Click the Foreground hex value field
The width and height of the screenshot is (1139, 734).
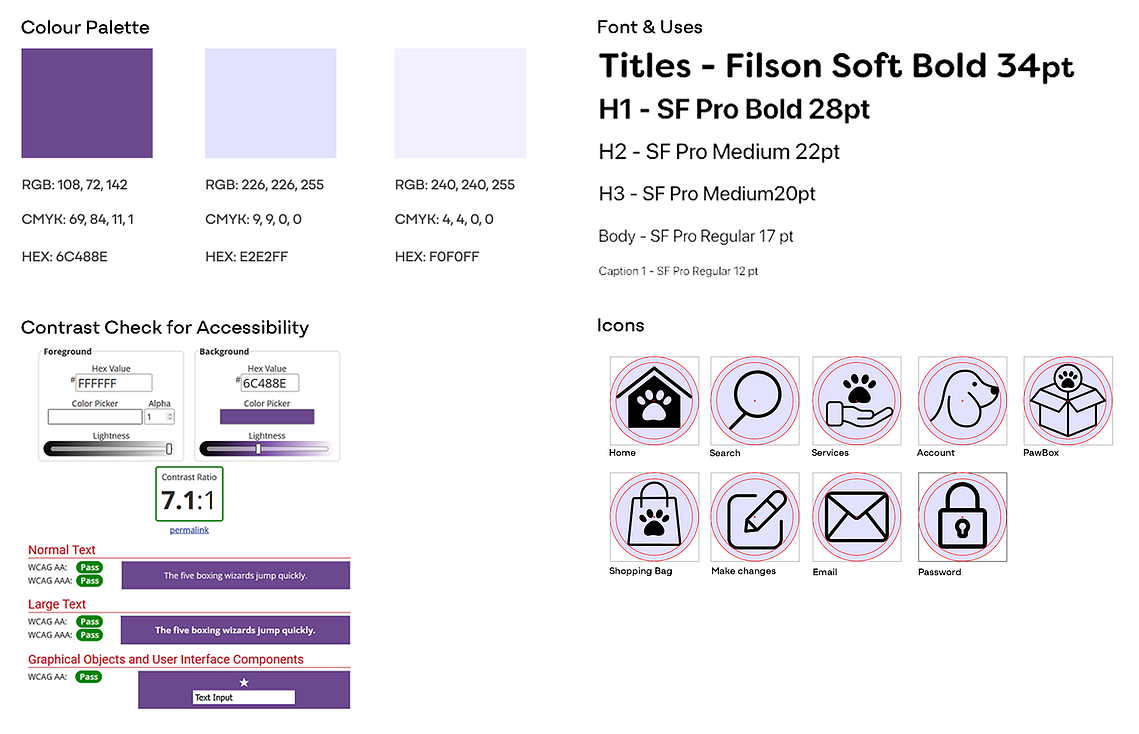coord(114,383)
